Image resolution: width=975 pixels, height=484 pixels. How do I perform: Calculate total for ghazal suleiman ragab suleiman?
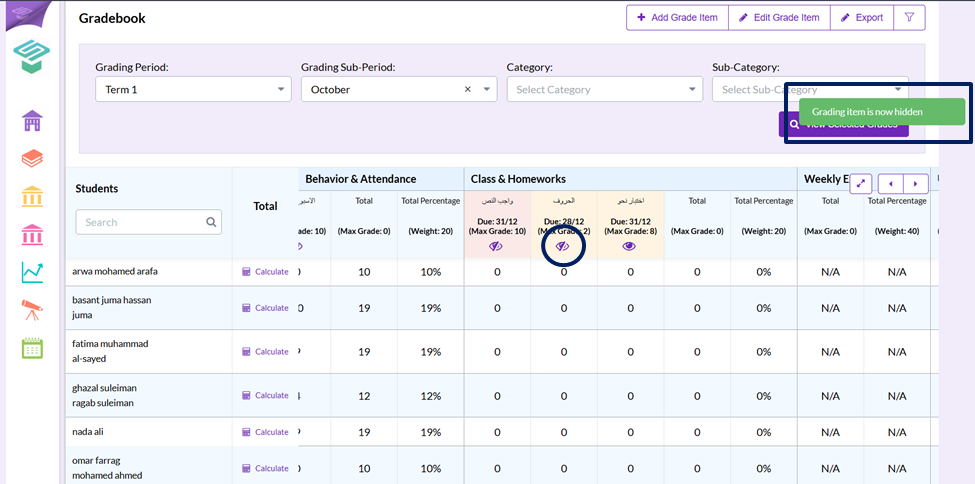[x=266, y=395]
